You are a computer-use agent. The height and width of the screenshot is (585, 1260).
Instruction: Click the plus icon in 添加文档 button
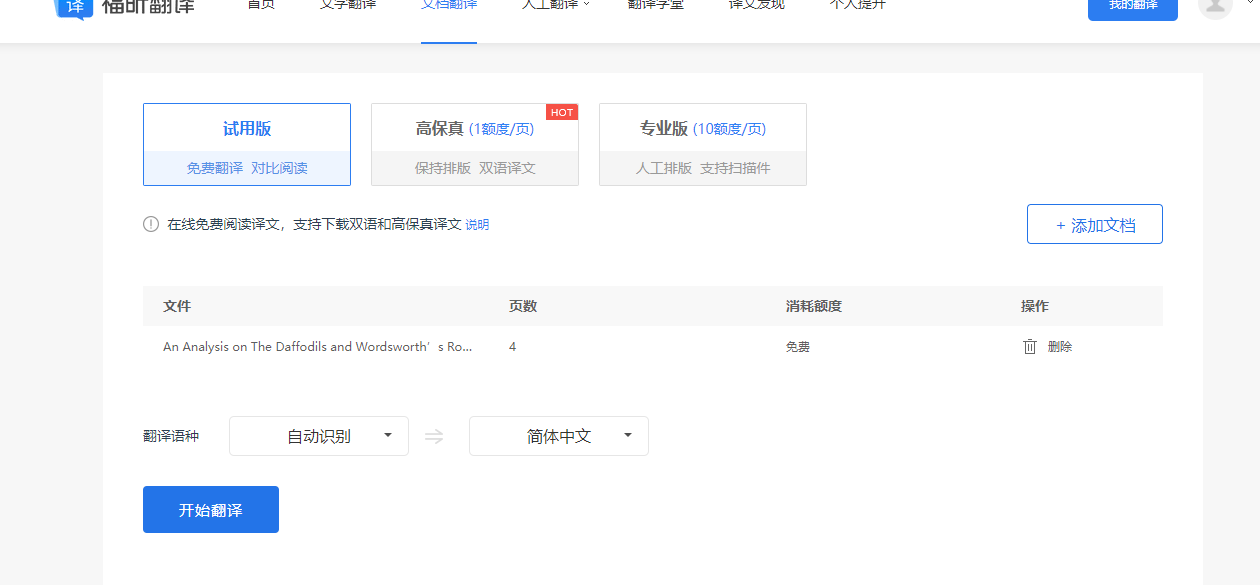tap(1062, 224)
